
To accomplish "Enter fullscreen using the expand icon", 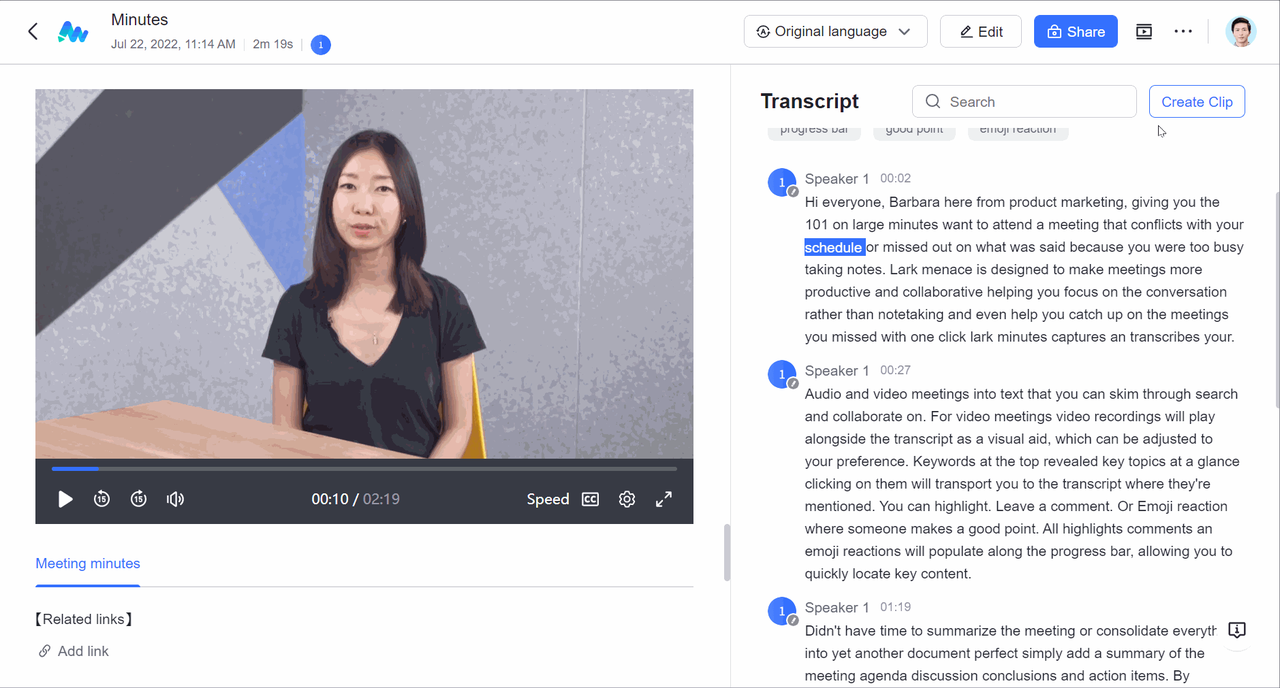I will click(x=663, y=499).
